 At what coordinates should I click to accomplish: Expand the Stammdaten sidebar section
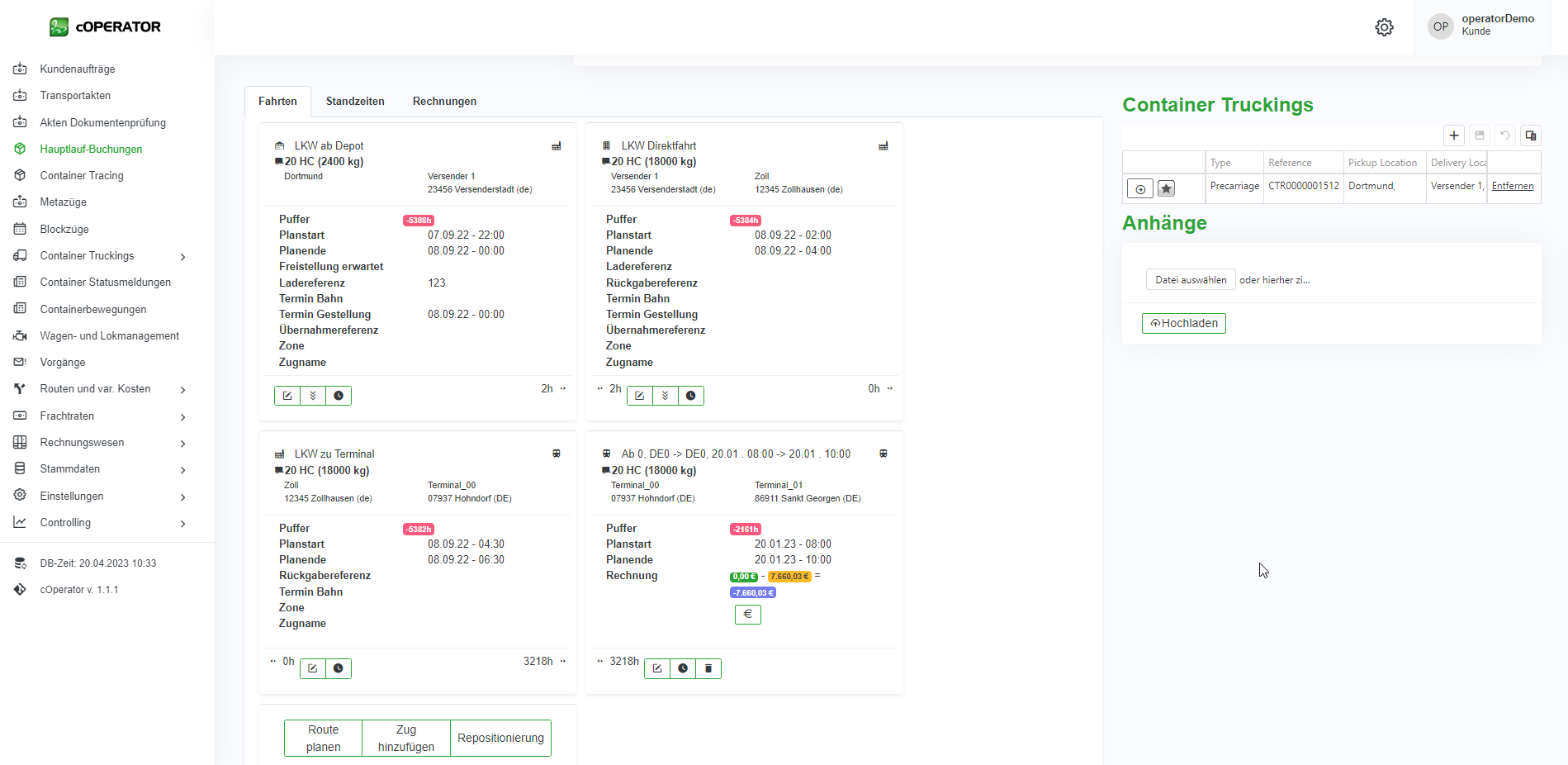pos(182,469)
